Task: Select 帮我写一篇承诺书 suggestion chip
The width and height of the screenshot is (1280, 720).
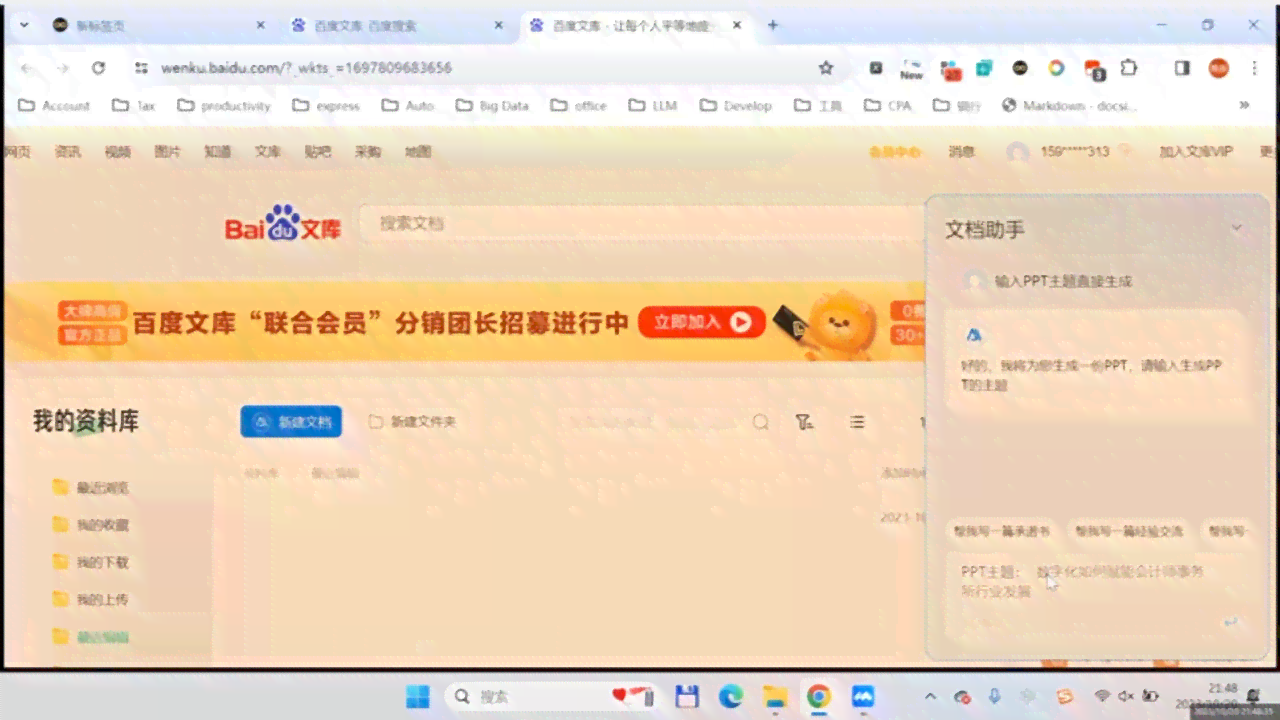Action: pos(1002,531)
